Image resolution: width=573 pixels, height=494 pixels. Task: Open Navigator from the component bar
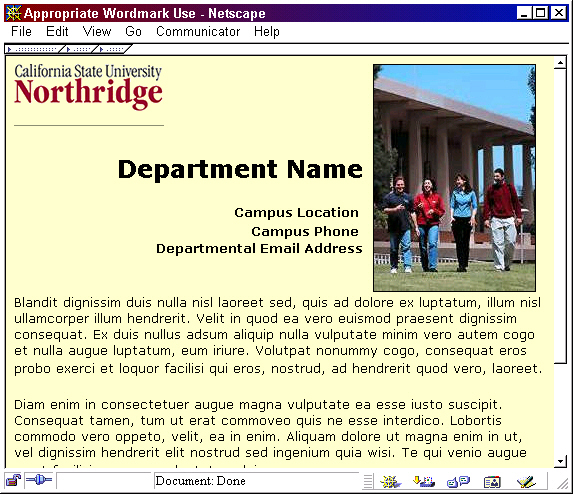pyautogui.click(x=390, y=482)
